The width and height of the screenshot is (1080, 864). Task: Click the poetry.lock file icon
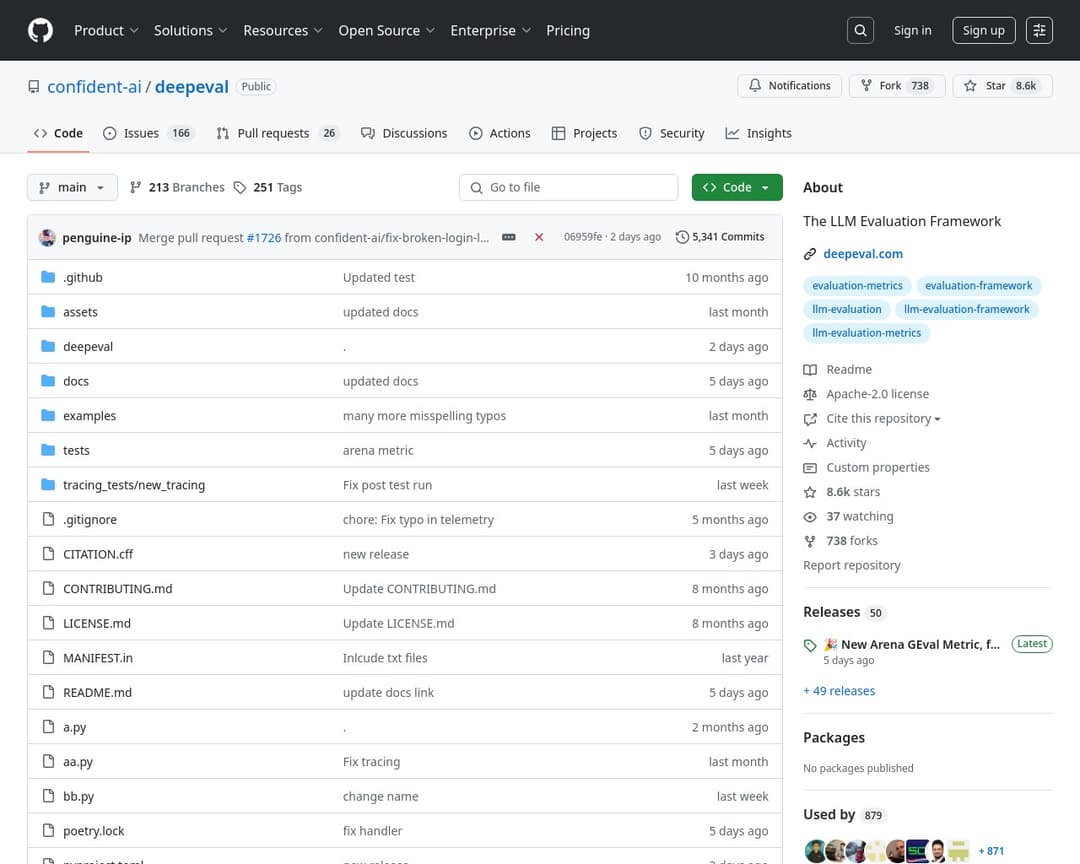(48, 830)
